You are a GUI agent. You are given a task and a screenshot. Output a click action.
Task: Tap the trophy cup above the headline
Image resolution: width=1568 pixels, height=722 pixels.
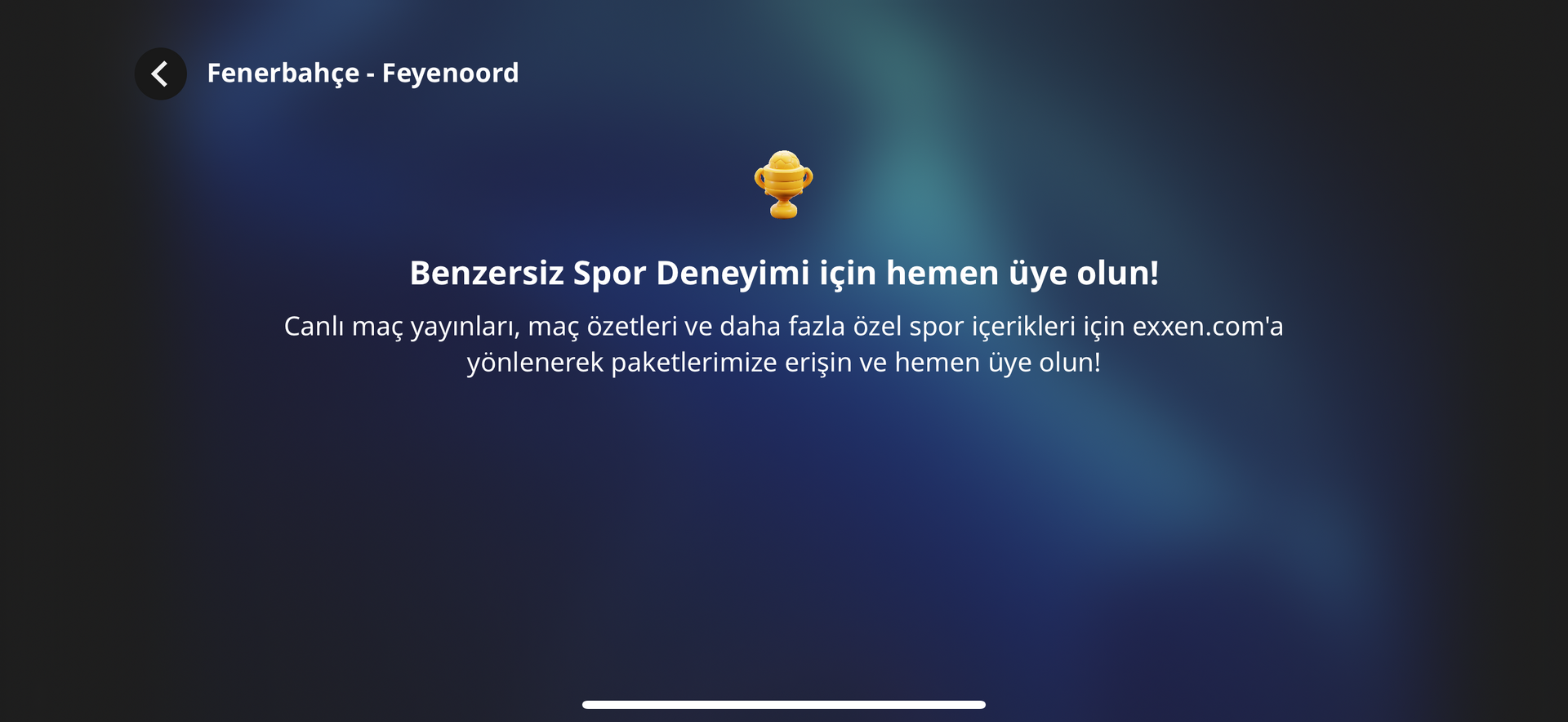point(783,185)
